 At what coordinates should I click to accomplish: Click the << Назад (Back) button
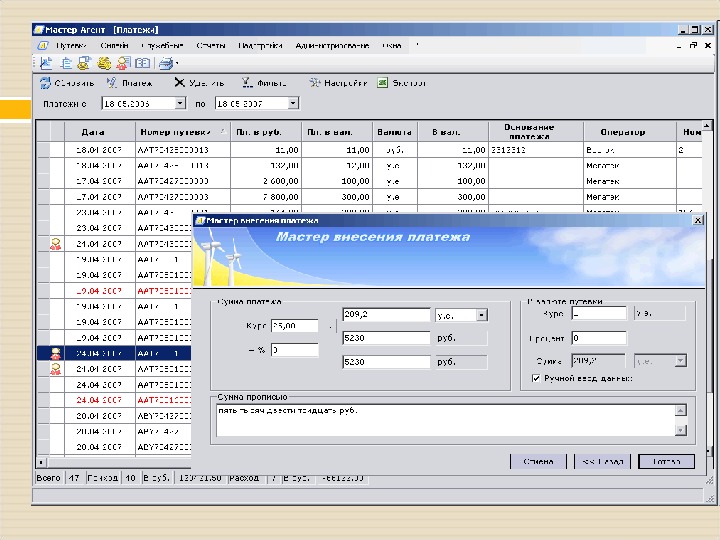click(602, 462)
